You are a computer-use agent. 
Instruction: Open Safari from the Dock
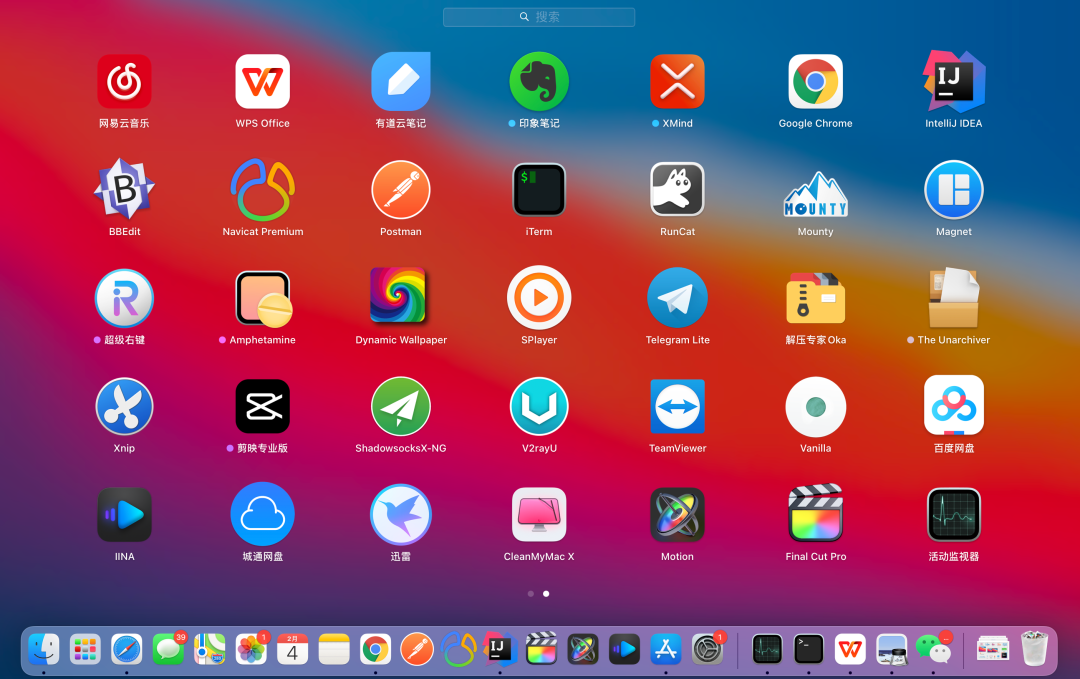(127, 649)
